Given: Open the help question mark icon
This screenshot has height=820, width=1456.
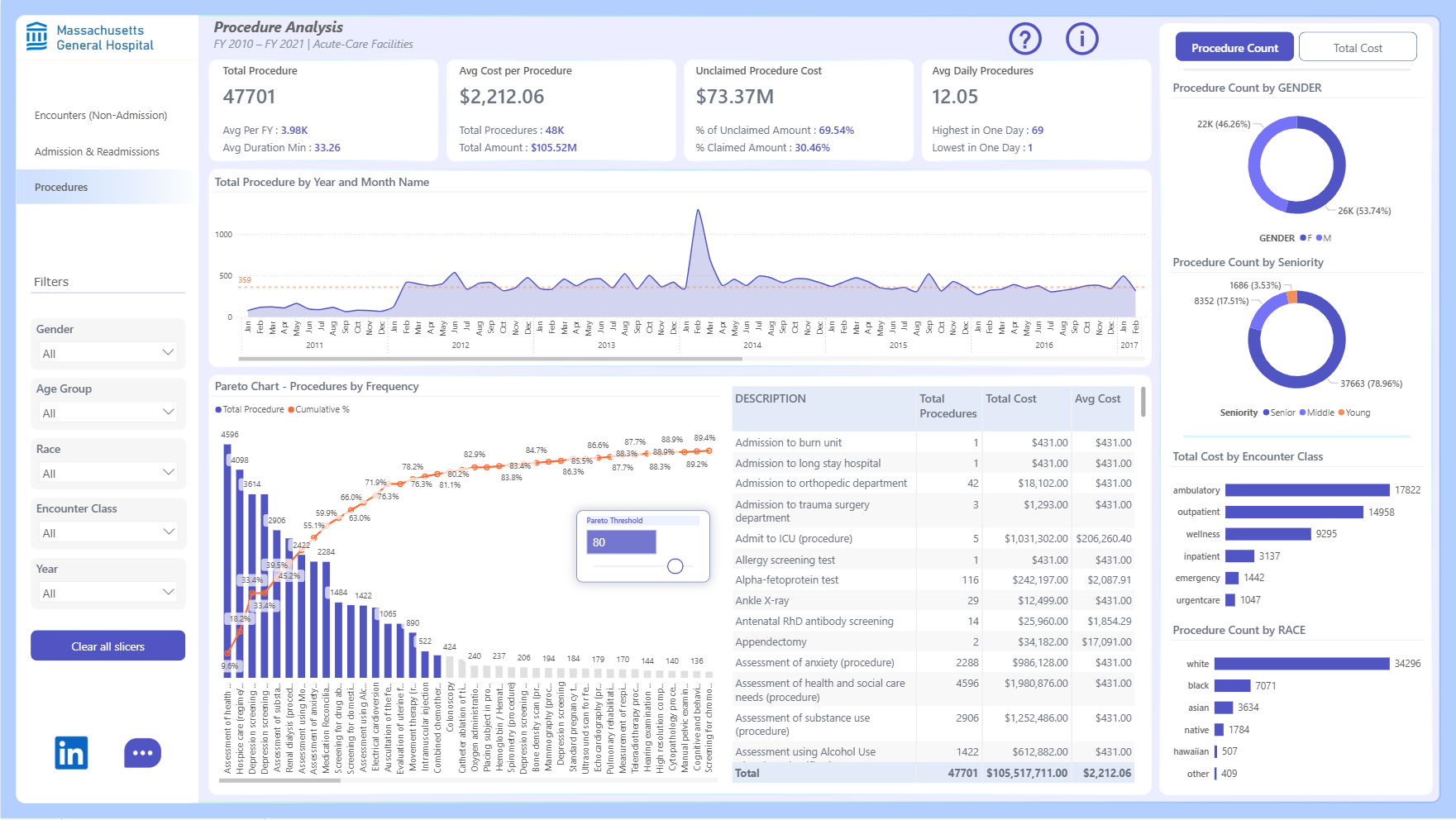Looking at the screenshot, I should pos(1025,39).
